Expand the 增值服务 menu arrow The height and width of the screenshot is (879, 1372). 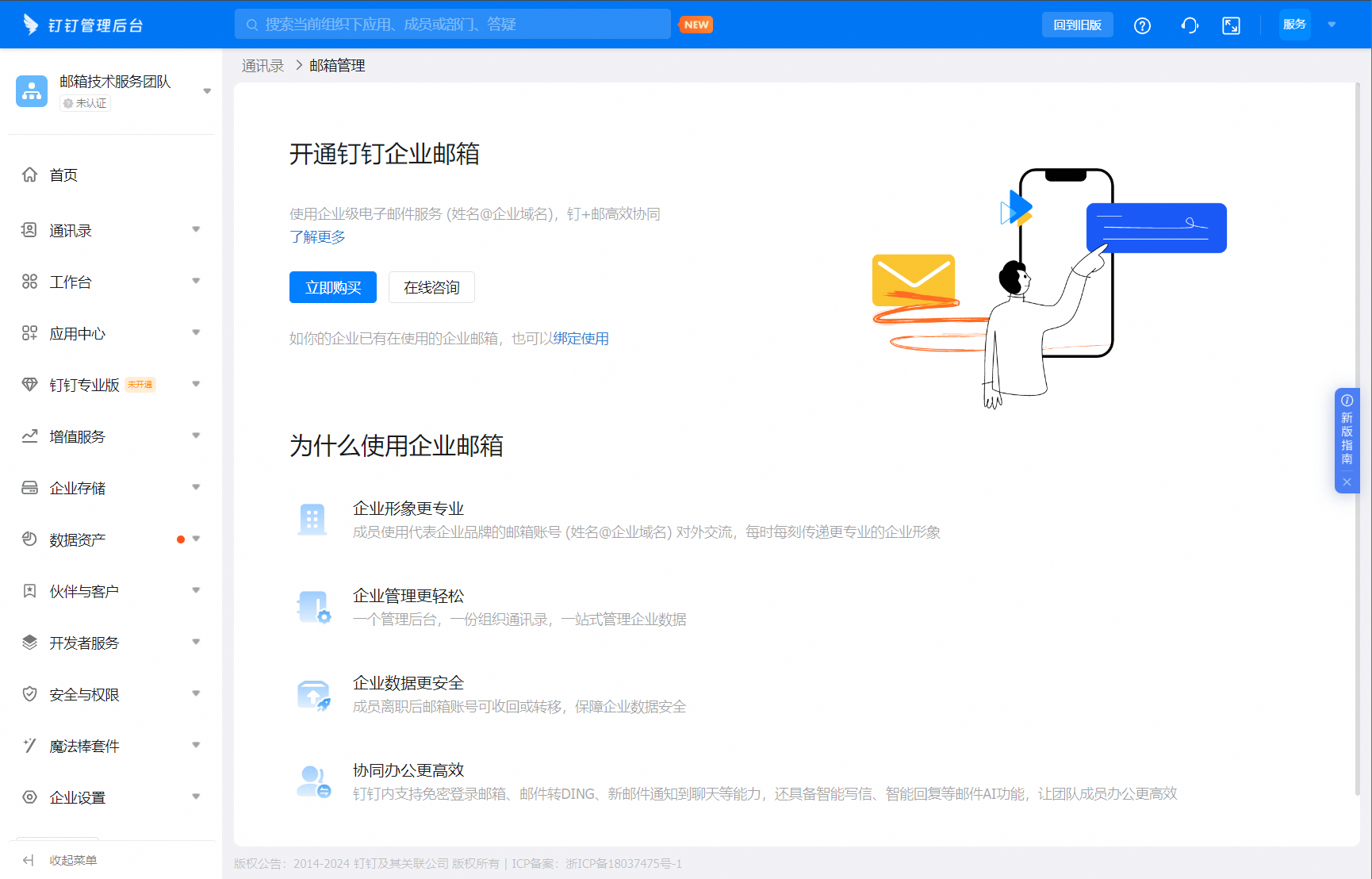(x=196, y=436)
